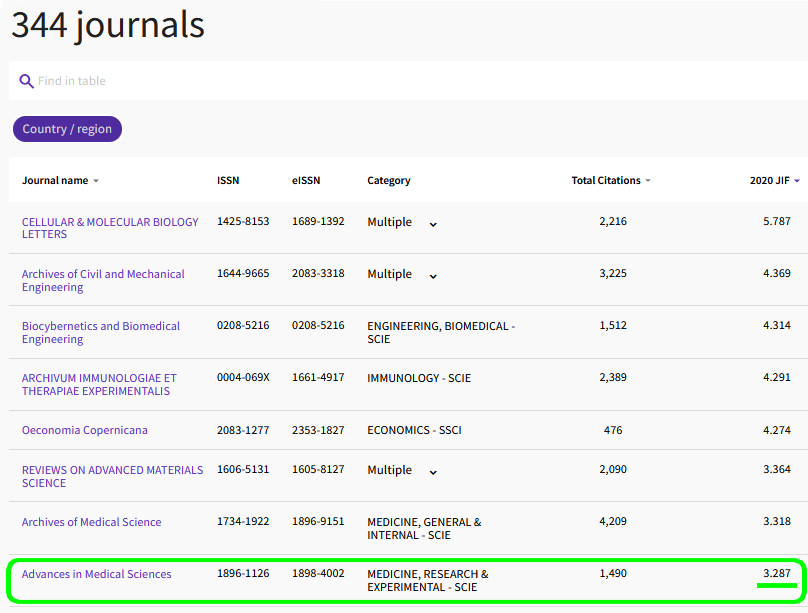Click the Category column header
Image resolution: width=808 pixels, height=613 pixels.
click(x=389, y=181)
